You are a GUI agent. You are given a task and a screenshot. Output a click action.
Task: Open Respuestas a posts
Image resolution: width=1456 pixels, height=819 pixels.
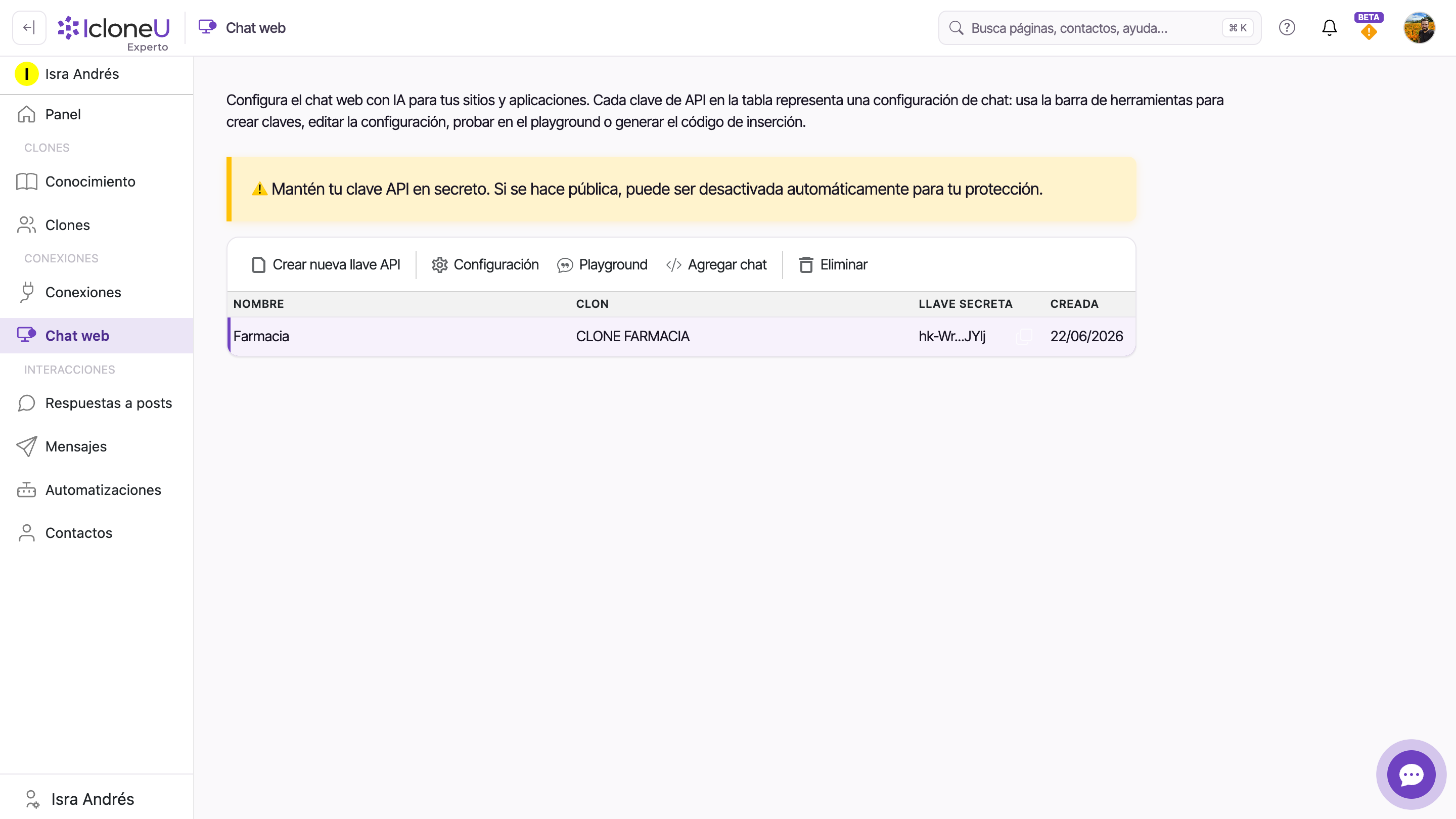tap(97, 403)
